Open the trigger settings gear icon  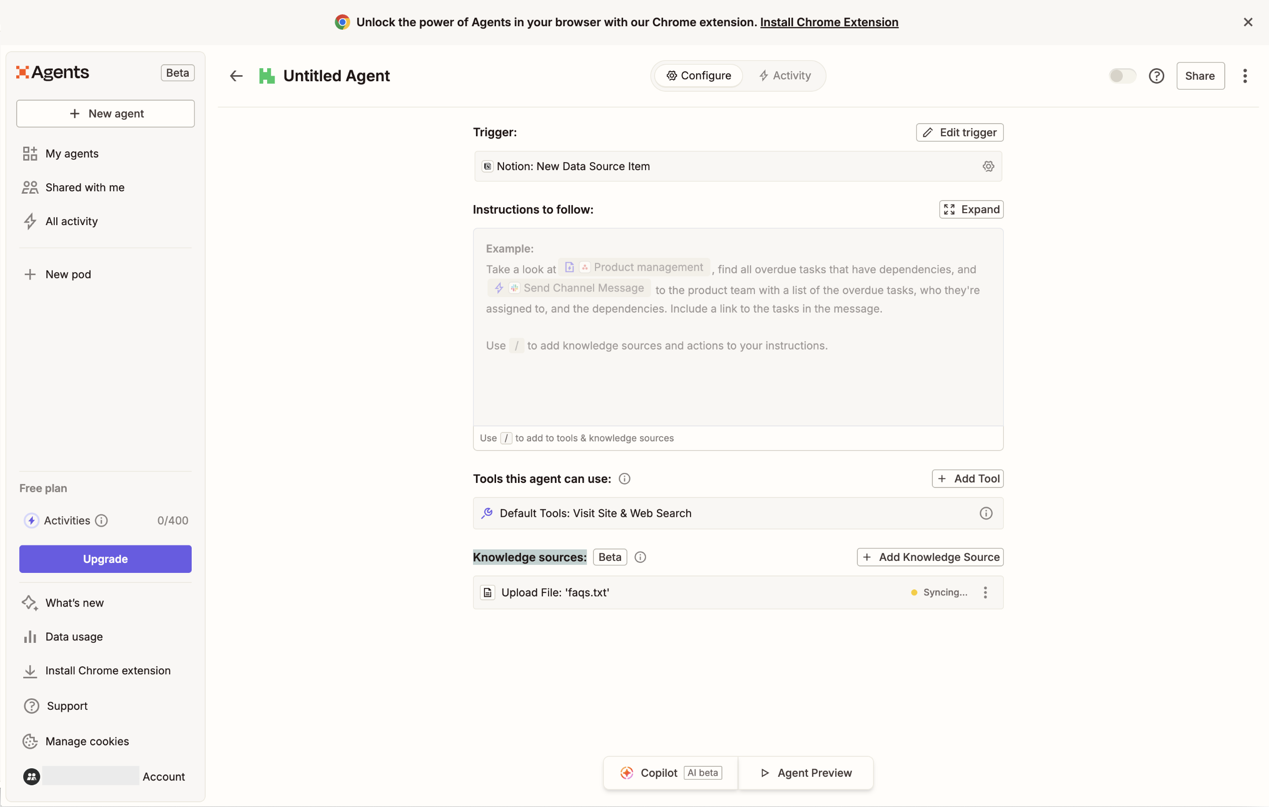[988, 167]
